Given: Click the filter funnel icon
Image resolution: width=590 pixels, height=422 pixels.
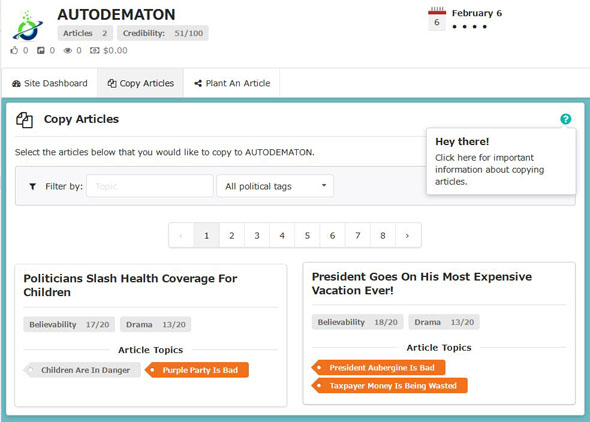Looking at the screenshot, I should (x=33, y=186).
